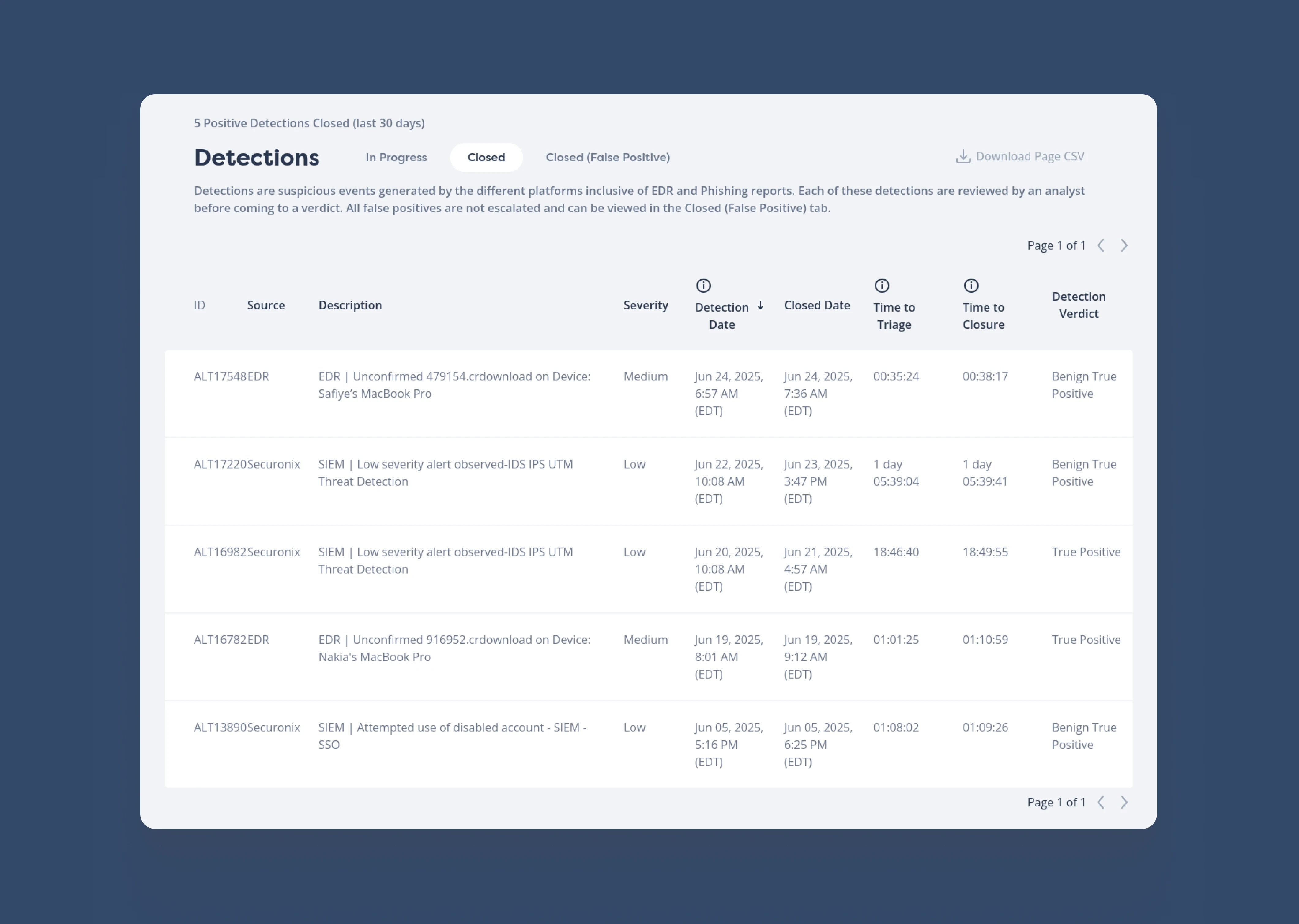Go to next page using top chevron
Screen dimensions: 1299x924
[x=1124, y=246]
